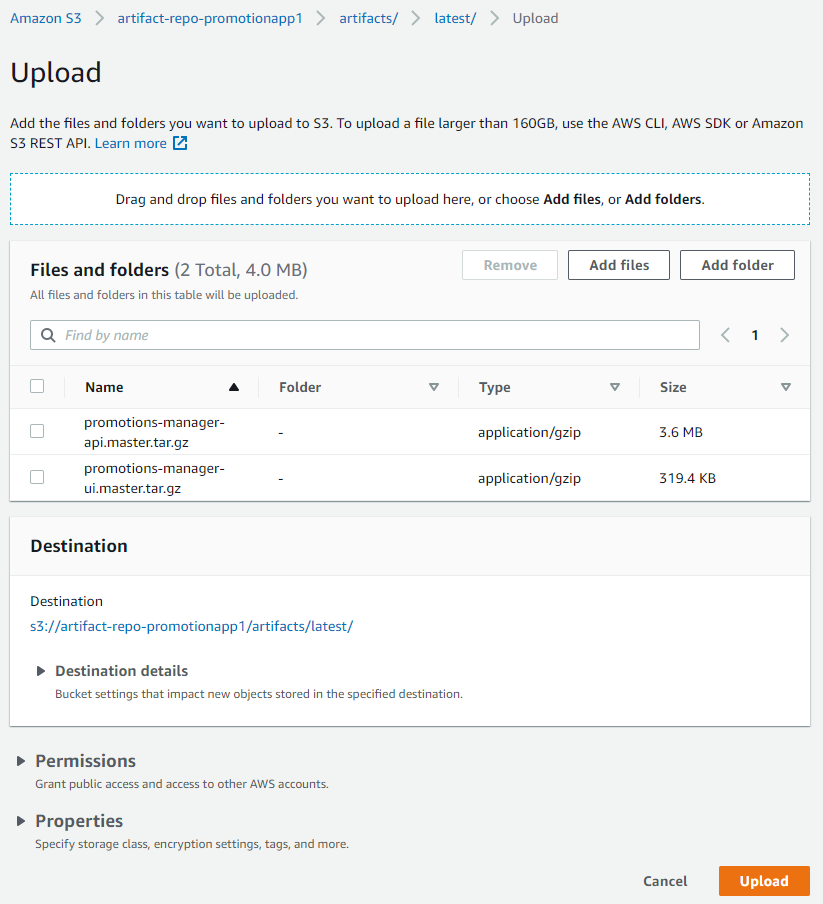
Task: Toggle the select-all checkbox in table header
Action: point(37,386)
